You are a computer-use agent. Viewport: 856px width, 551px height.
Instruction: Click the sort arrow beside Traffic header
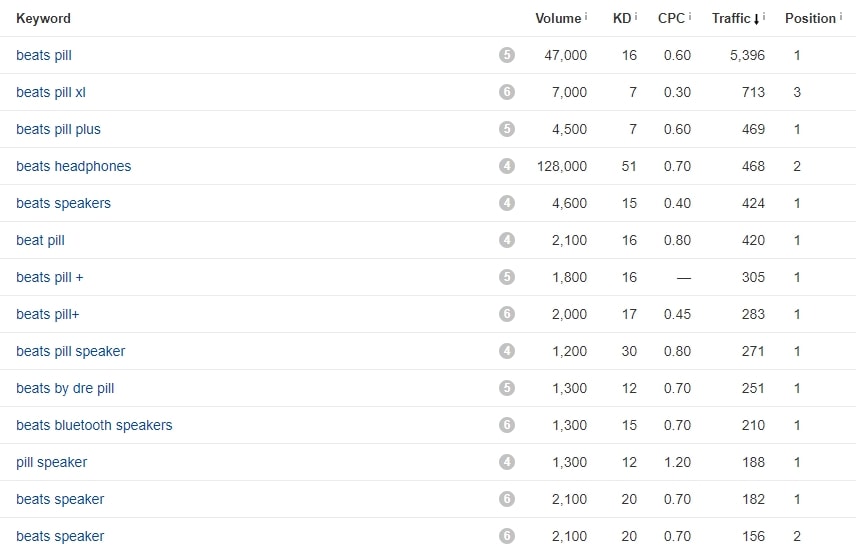point(756,19)
